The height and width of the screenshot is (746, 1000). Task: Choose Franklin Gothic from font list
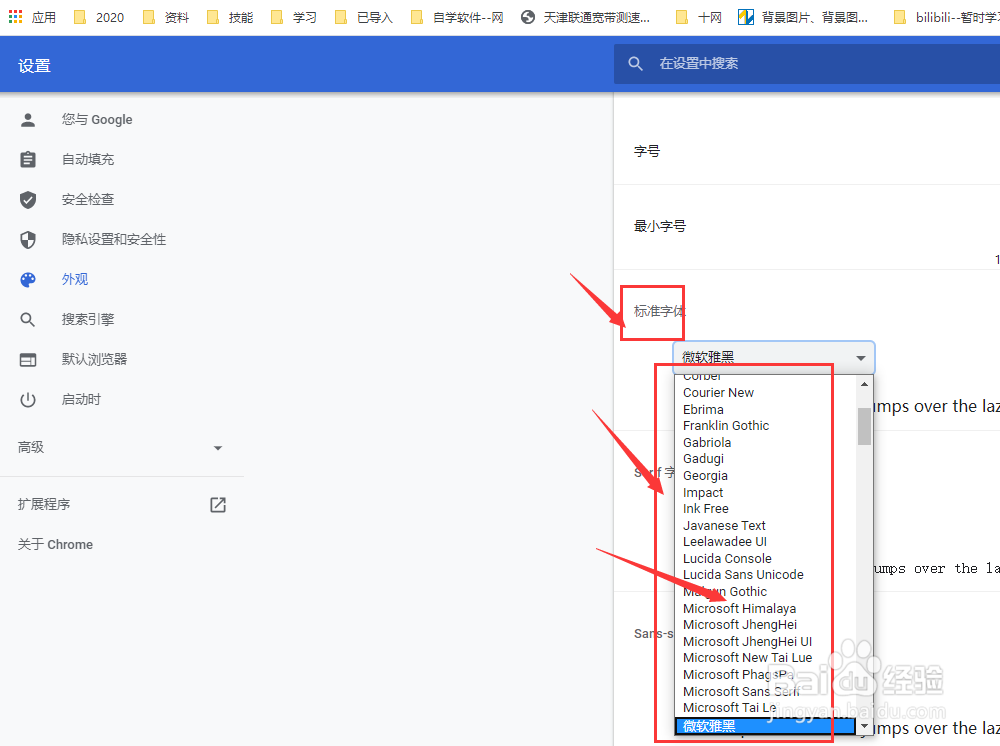766,426
